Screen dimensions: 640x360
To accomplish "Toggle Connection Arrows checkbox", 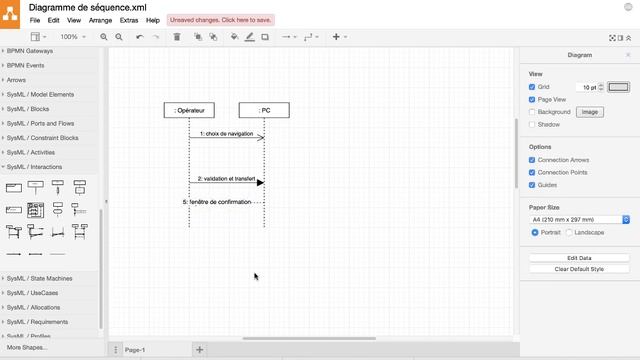I will 532,160.
